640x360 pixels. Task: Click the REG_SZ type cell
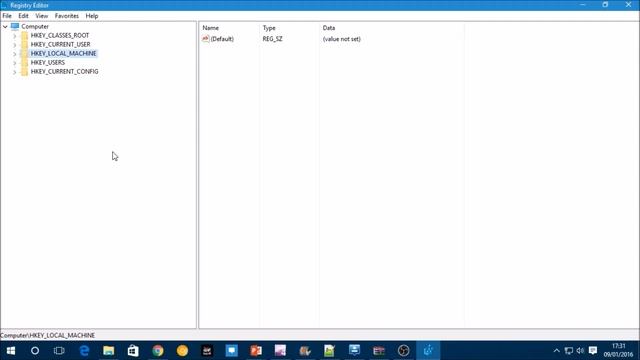[272, 39]
